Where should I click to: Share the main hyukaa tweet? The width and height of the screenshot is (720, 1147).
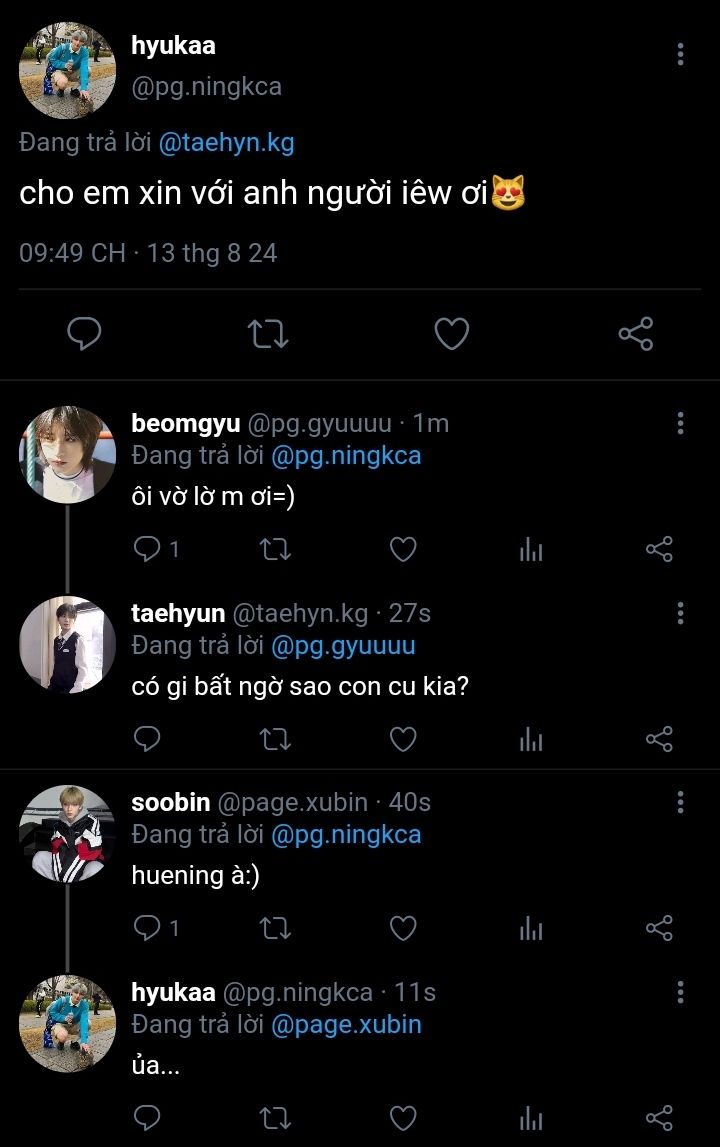(x=635, y=333)
